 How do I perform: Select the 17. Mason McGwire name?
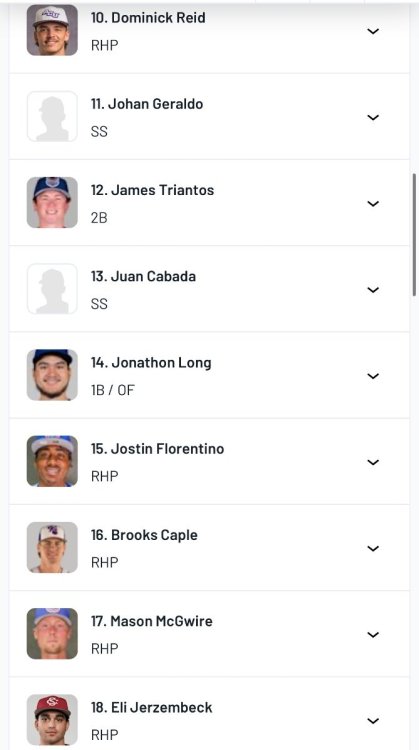[152, 621]
